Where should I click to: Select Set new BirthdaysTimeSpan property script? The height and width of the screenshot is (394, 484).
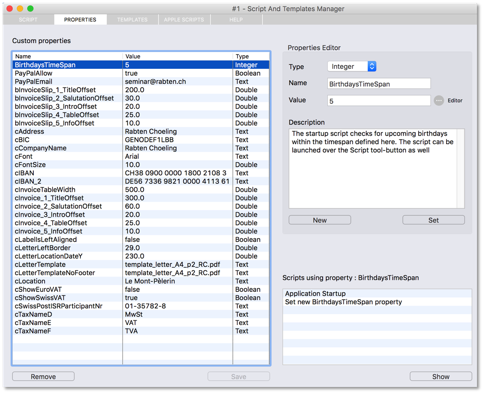(377, 302)
